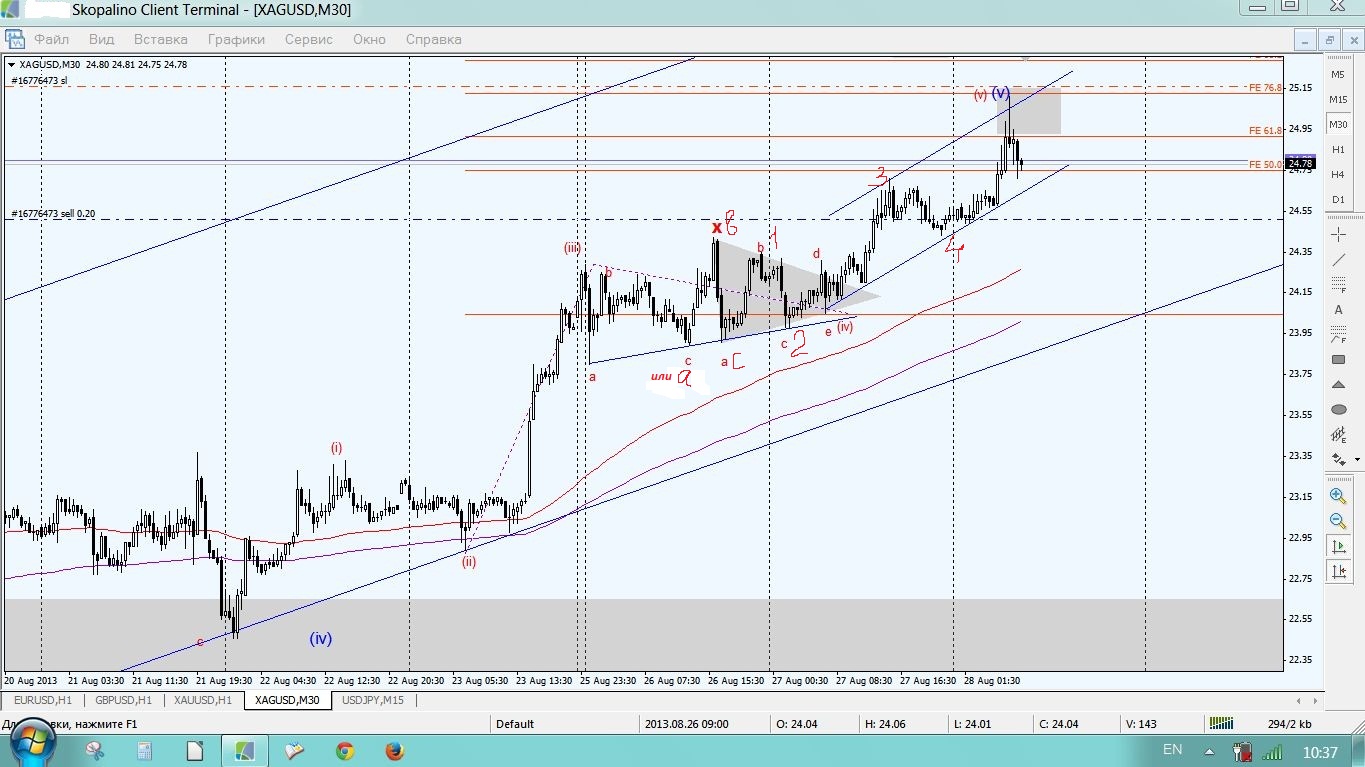Click the D1 timeframe button

tap(1338, 199)
